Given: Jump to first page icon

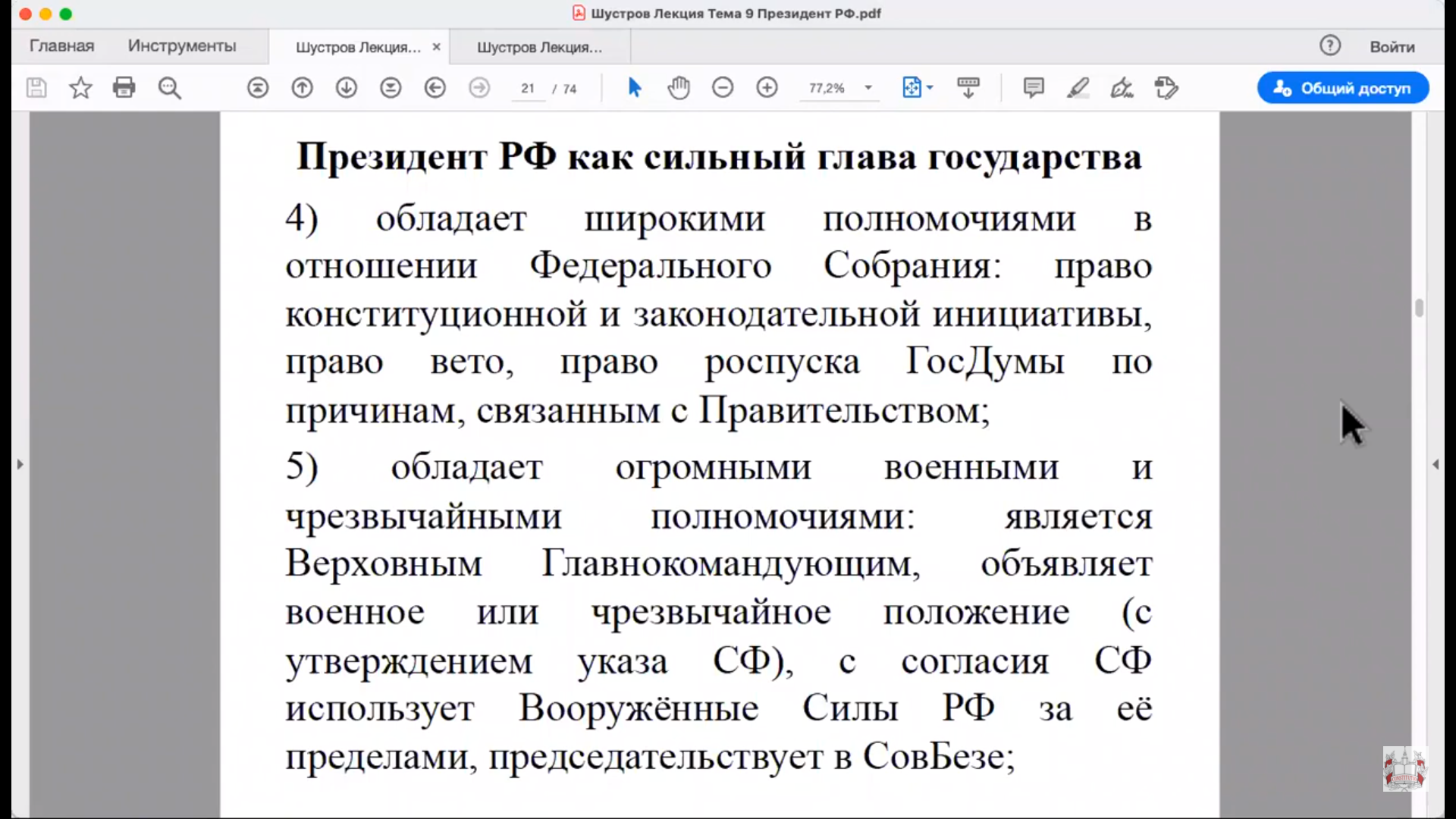Looking at the screenshot, I should pos(258,88).
